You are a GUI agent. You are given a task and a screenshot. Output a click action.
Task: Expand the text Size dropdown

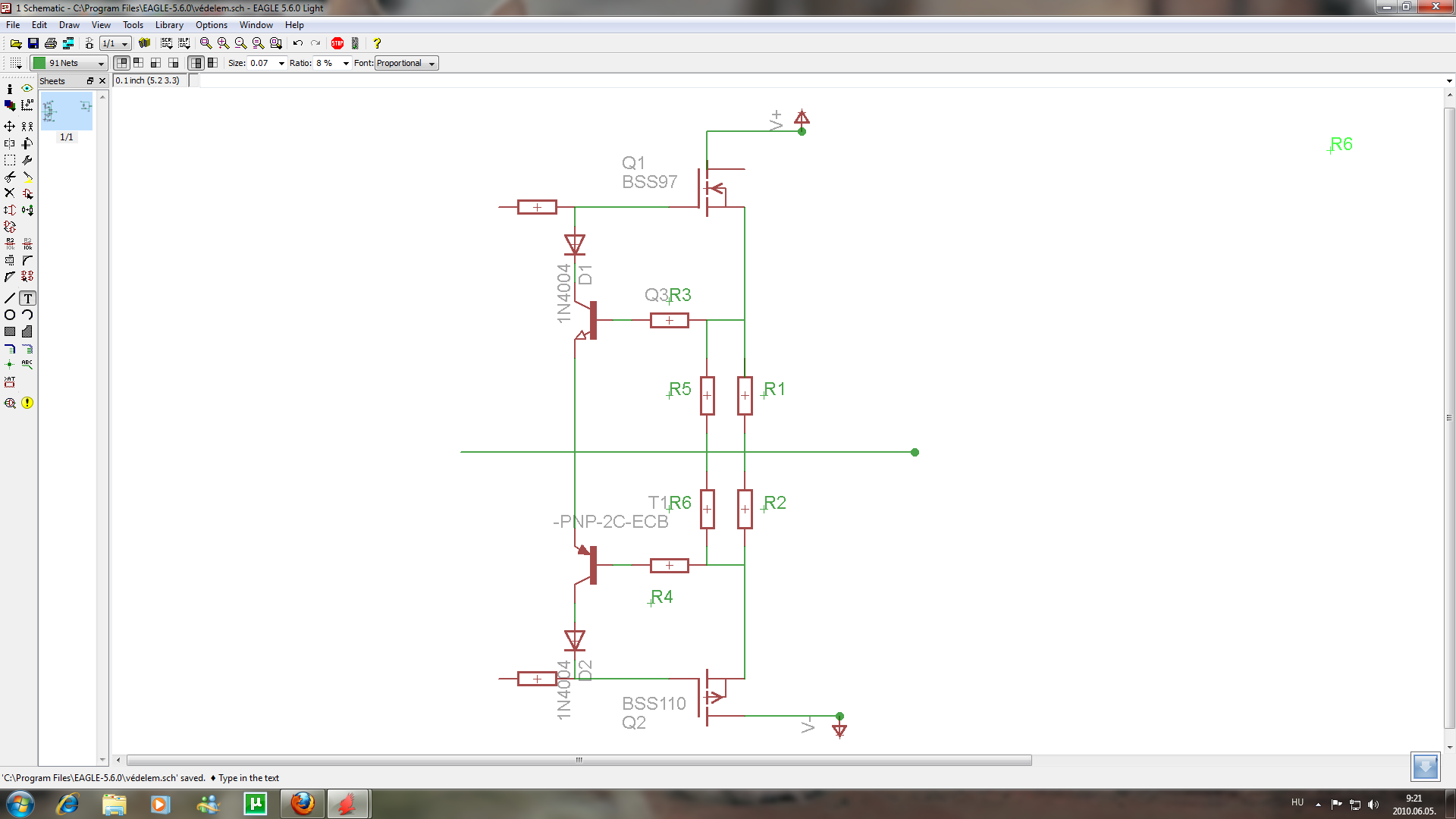[281, 63]
